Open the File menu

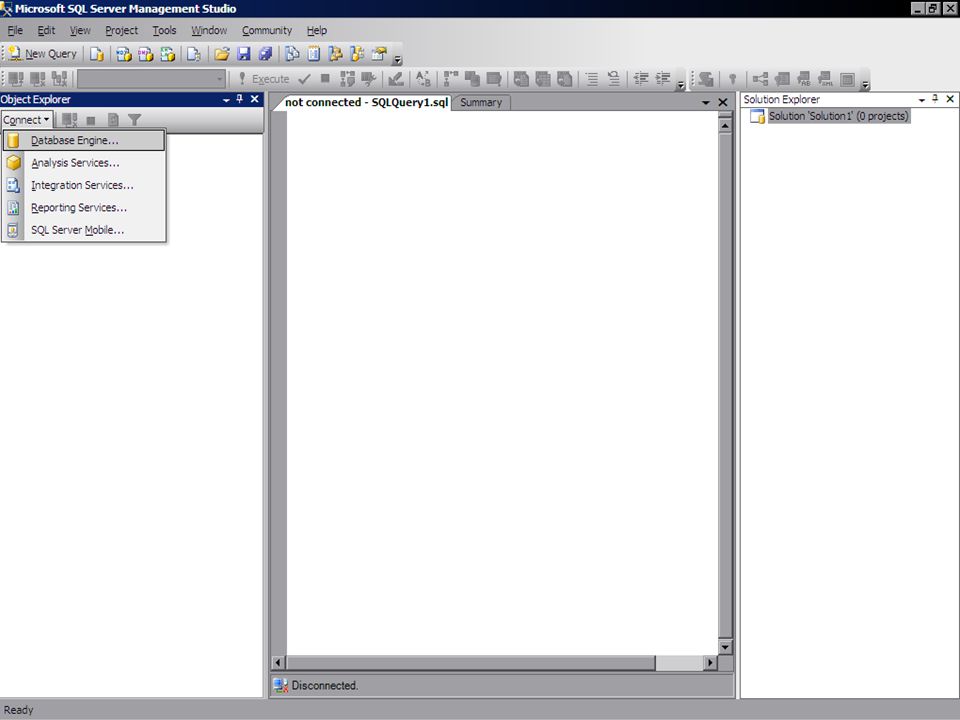click(15, 30)
